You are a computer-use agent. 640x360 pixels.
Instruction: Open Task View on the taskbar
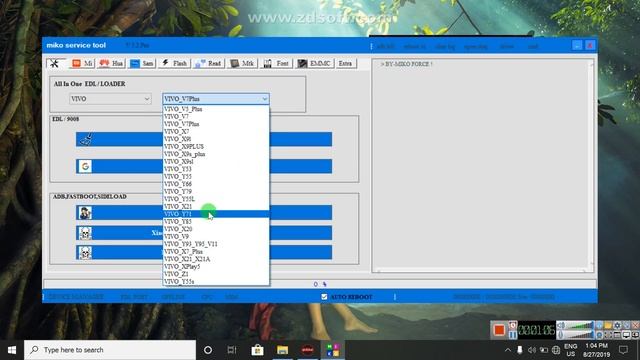[x=232, y=350]
